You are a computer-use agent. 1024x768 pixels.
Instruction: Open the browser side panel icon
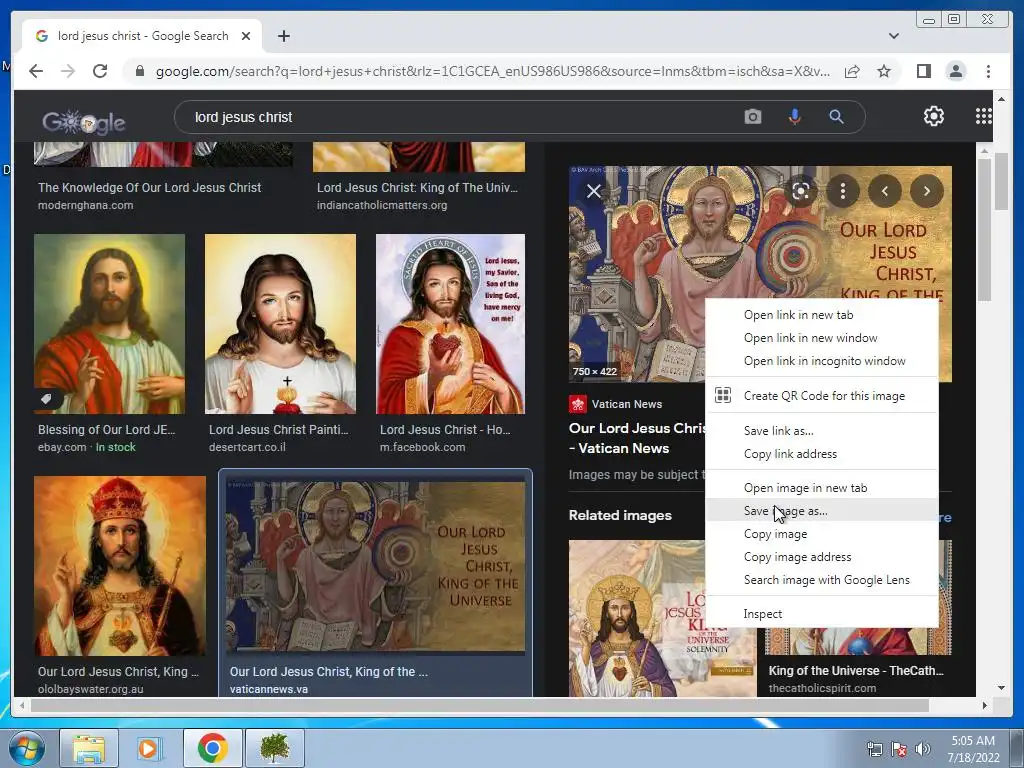tap(923, 71)
